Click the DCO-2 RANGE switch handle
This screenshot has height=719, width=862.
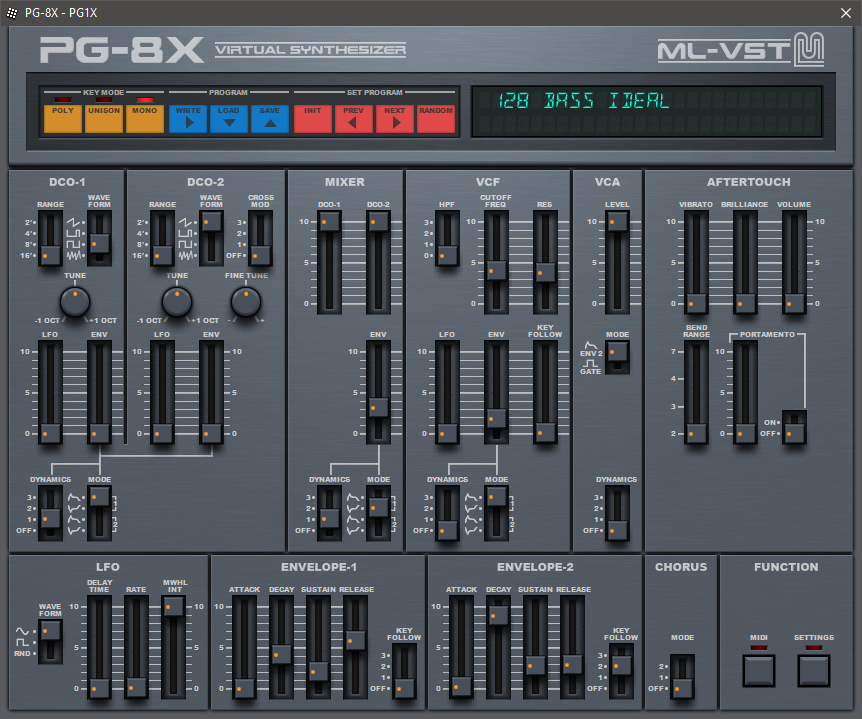click(162, 256)
